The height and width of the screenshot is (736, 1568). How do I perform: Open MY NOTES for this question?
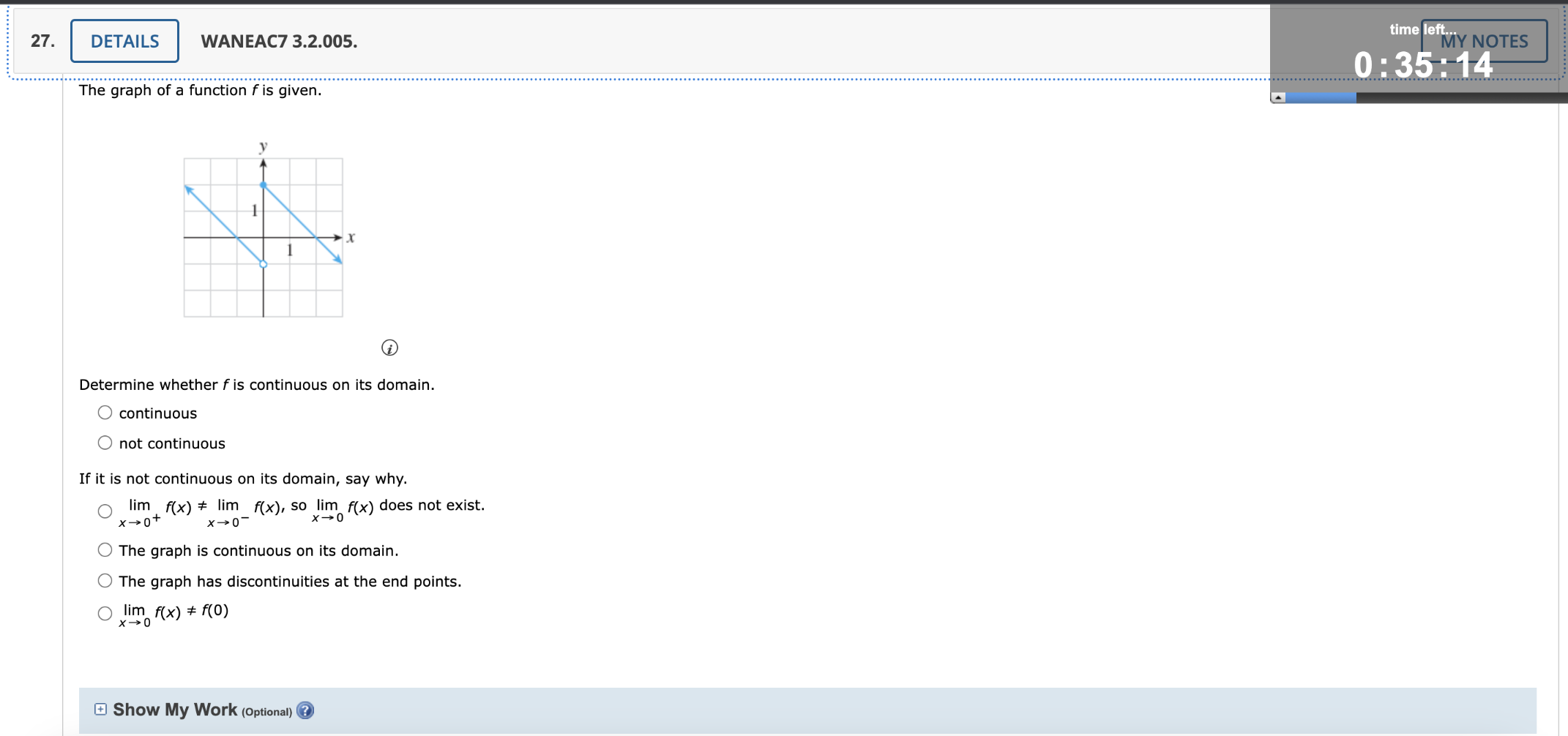(1484, 41)
